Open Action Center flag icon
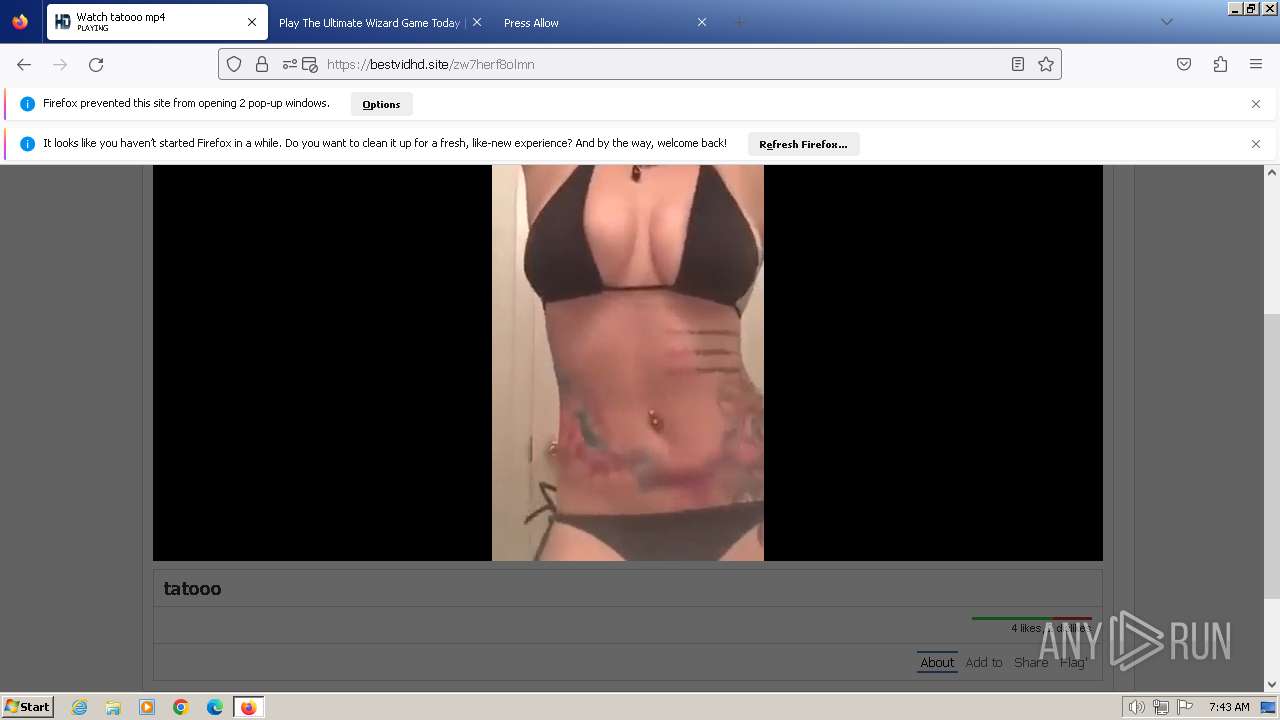The width and height of the screenshot is (1280, 720). pos(1184,707)
